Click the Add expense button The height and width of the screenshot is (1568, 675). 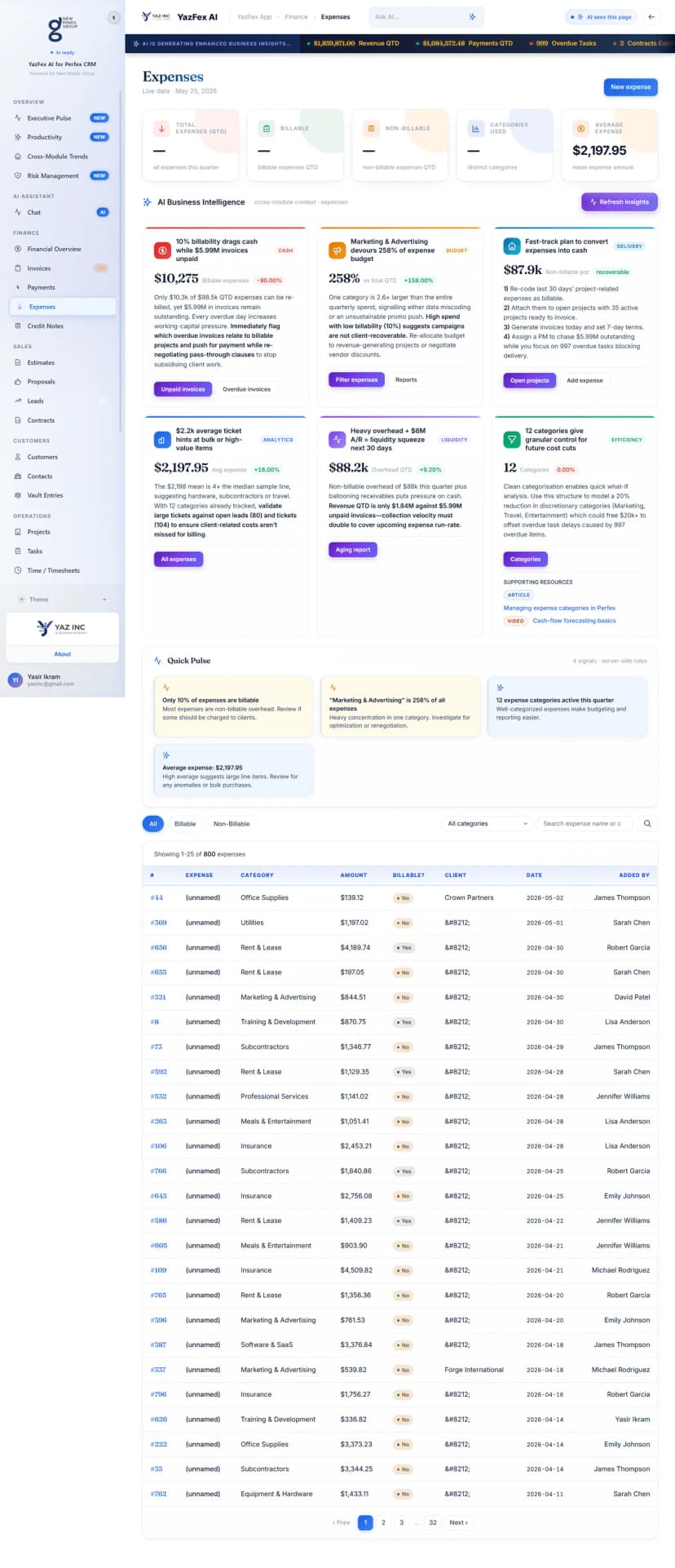585,380
